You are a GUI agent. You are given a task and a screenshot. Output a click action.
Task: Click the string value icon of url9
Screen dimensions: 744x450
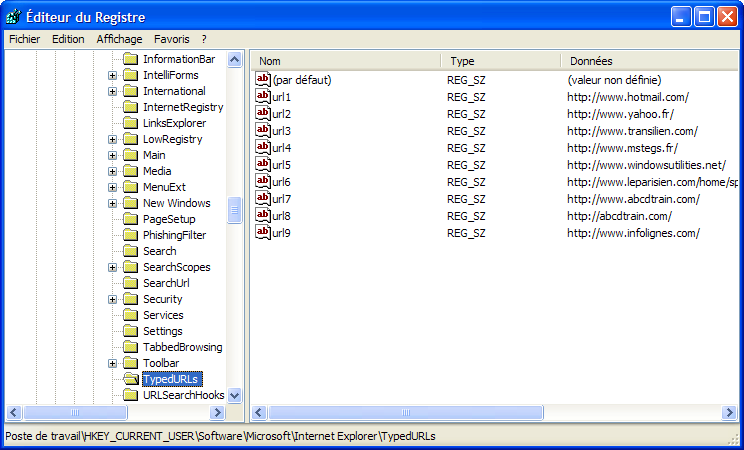click(x=263, y=233)
